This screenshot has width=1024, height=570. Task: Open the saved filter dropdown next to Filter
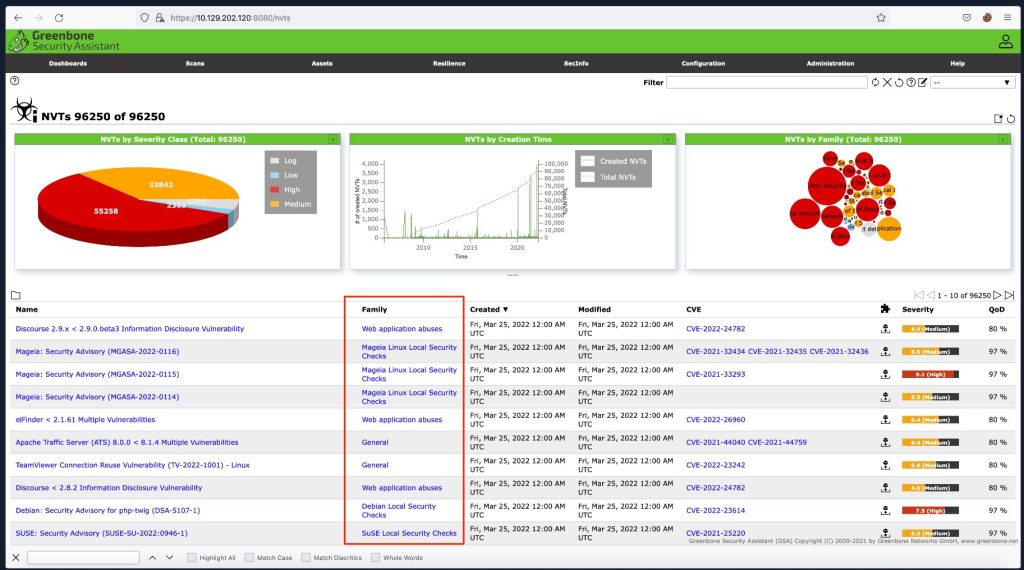click(972, 82)
